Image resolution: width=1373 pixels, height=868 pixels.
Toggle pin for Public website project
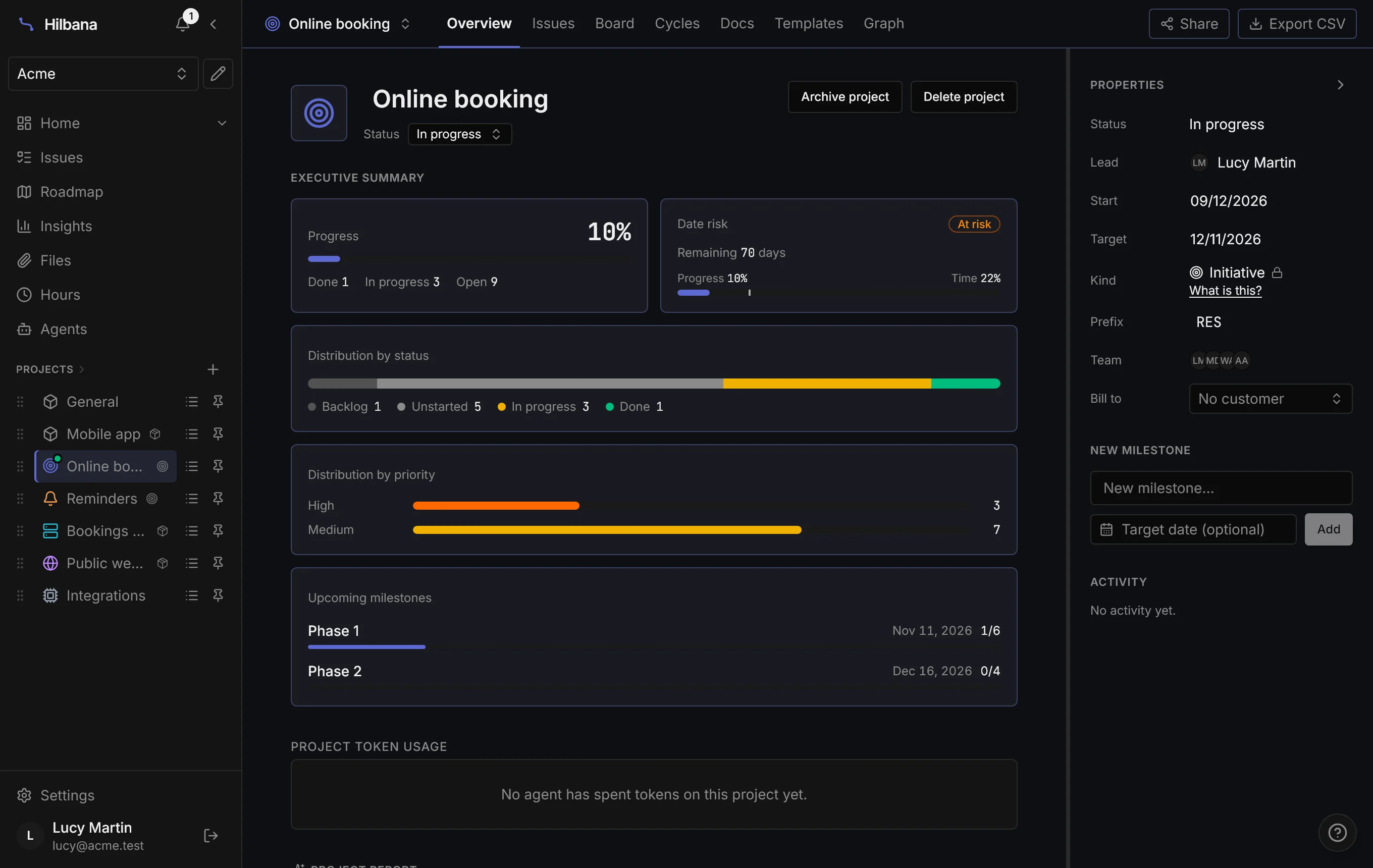point(218,563)
